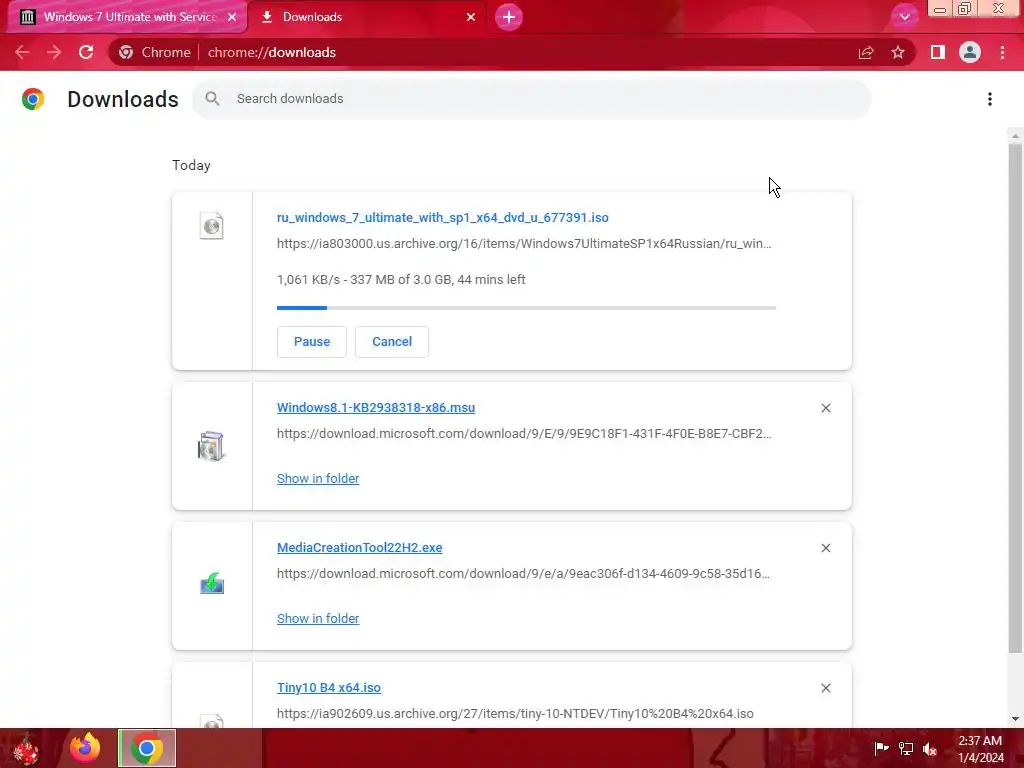
Task: Cancel the Windows 7 ISO download
Action: coord(392,342)
